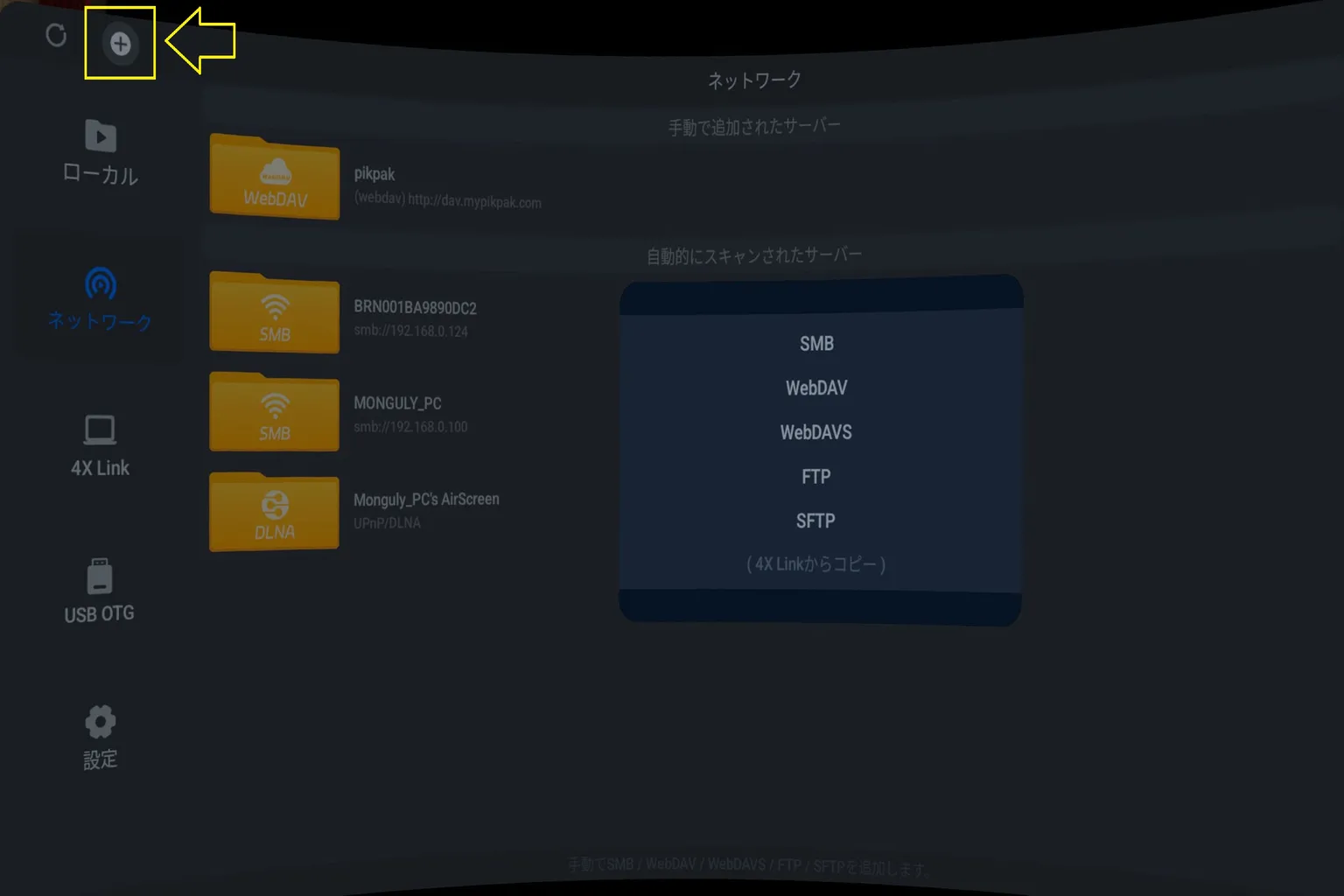Click the Monguly_PC's AirScreen name text
The height and width of the screenshot is (896, 1344).
point(426,500)
